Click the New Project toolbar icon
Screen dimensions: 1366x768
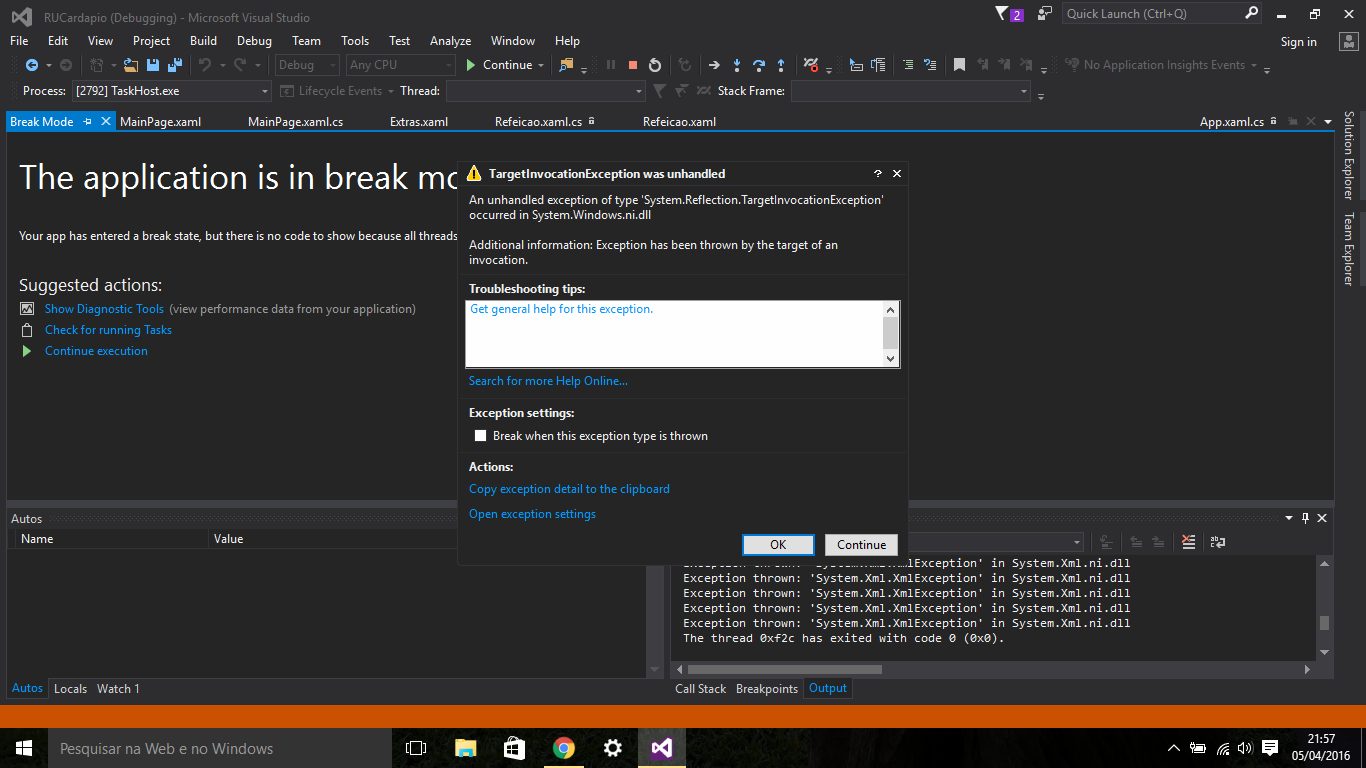(x=96, y=65)
